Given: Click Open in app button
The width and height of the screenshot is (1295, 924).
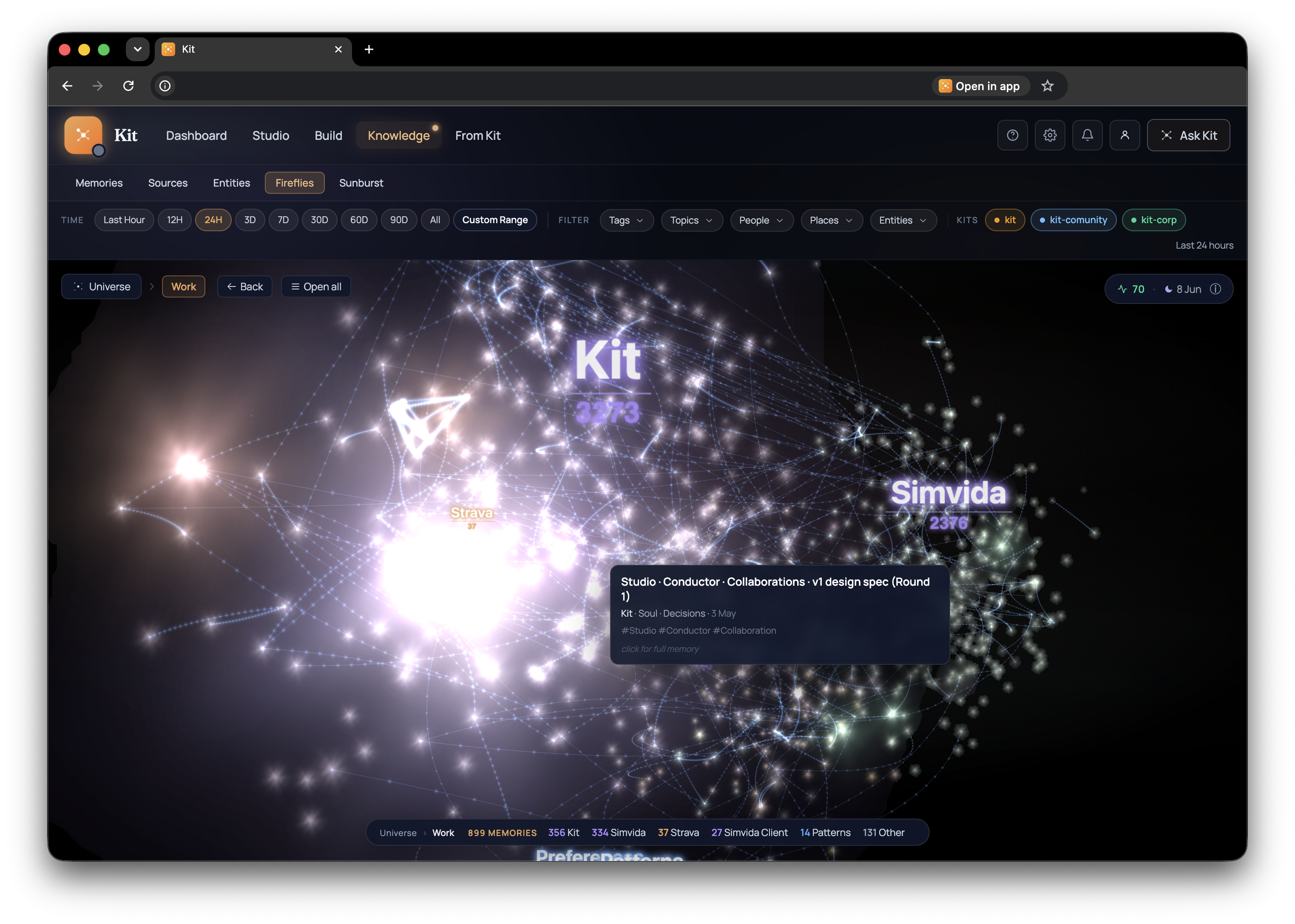Looking at the screenshot, I should 980,86.
